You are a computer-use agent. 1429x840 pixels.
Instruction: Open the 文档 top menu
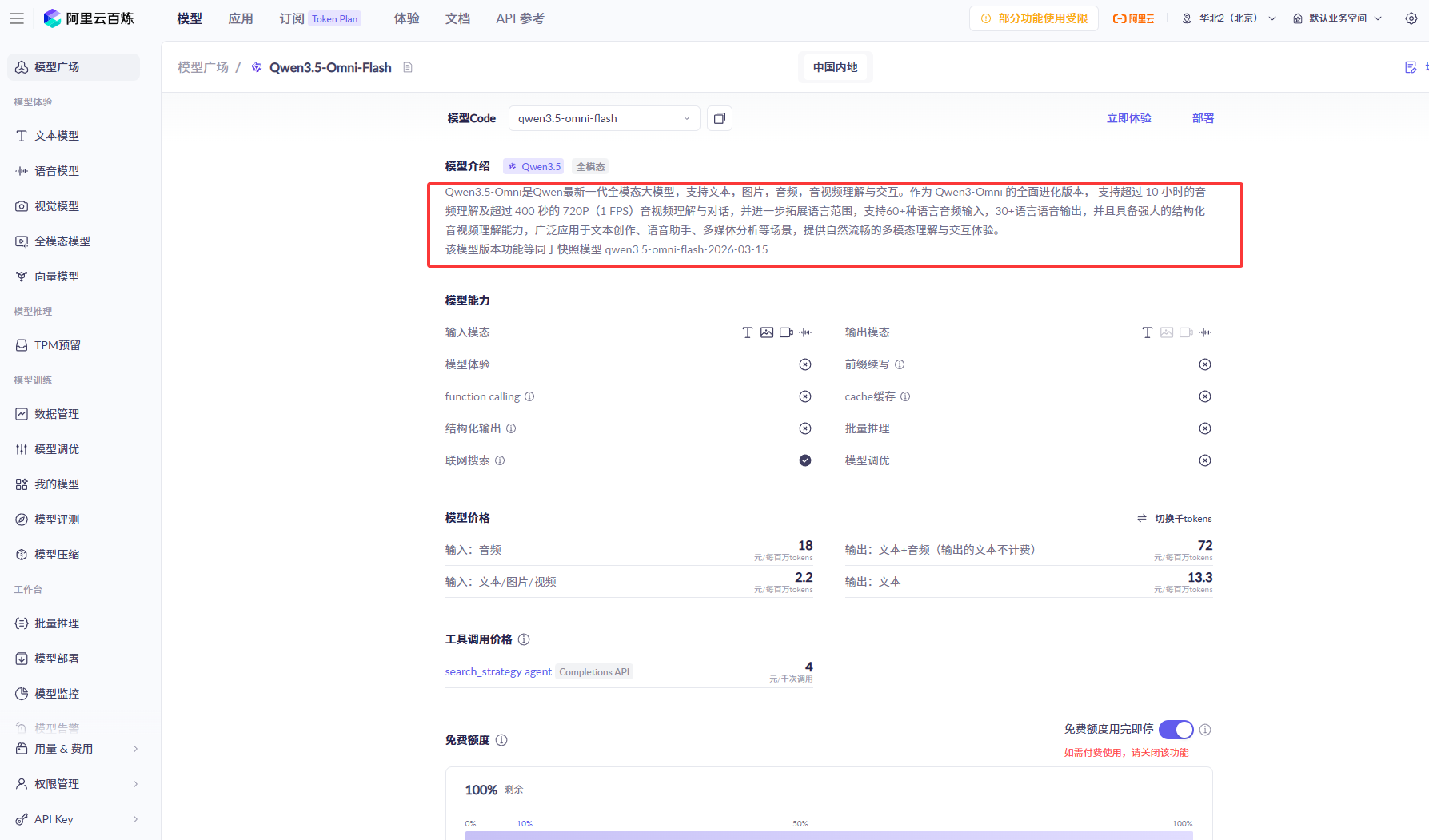(458, 18)
